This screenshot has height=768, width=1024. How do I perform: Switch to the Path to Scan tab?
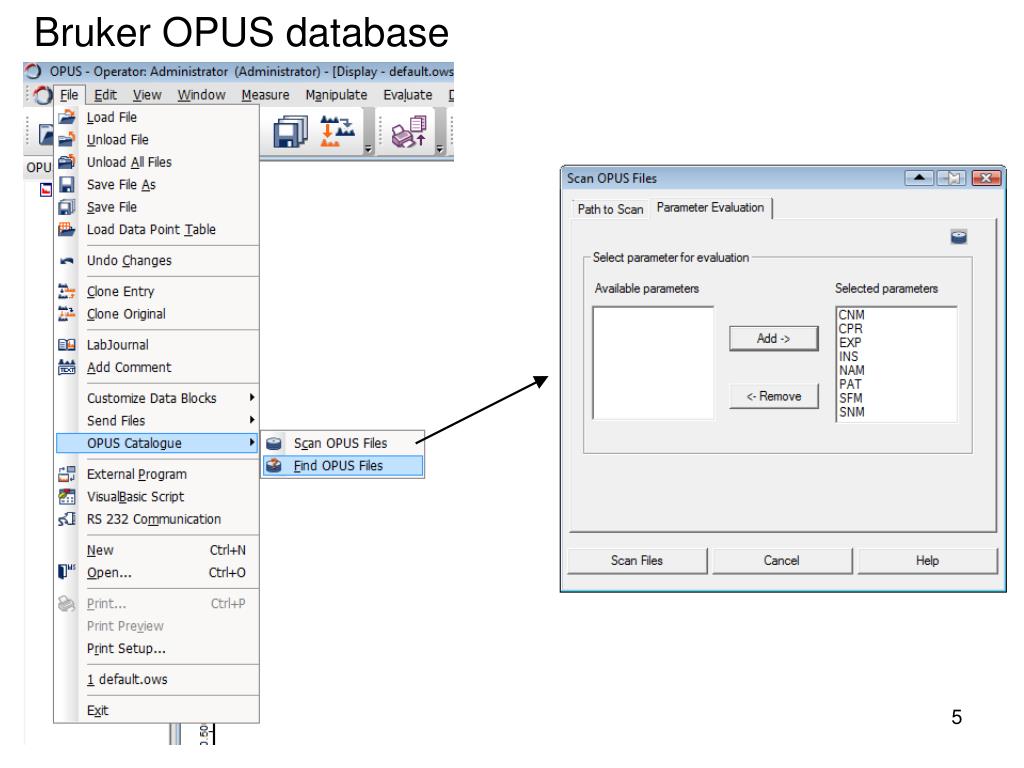point(610,210)
